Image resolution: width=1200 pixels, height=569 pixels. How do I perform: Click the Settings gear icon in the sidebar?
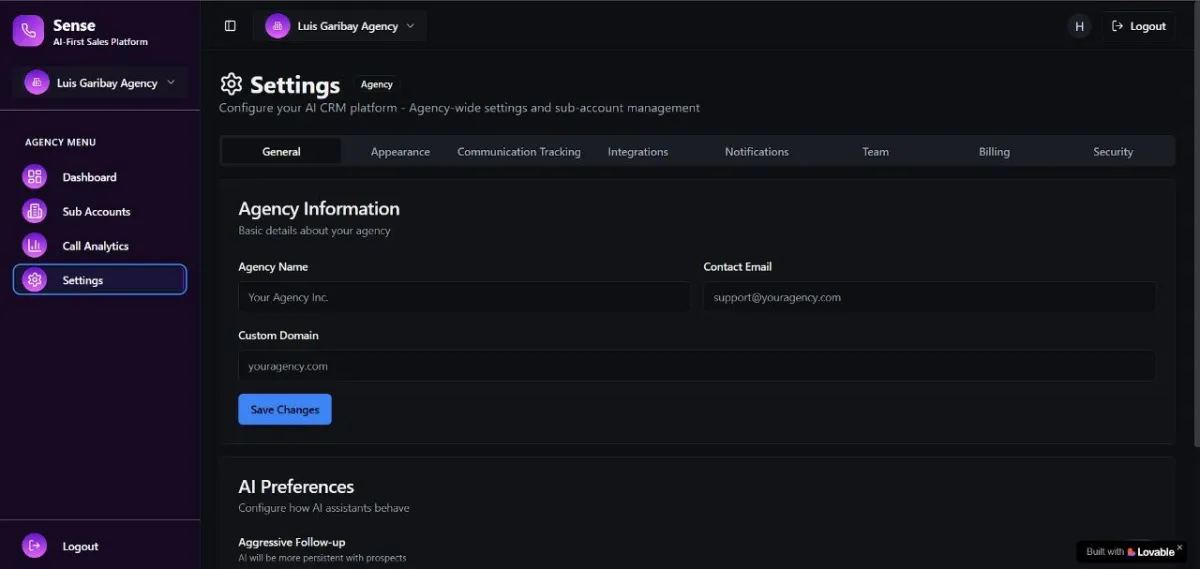(x=35, y=280)
